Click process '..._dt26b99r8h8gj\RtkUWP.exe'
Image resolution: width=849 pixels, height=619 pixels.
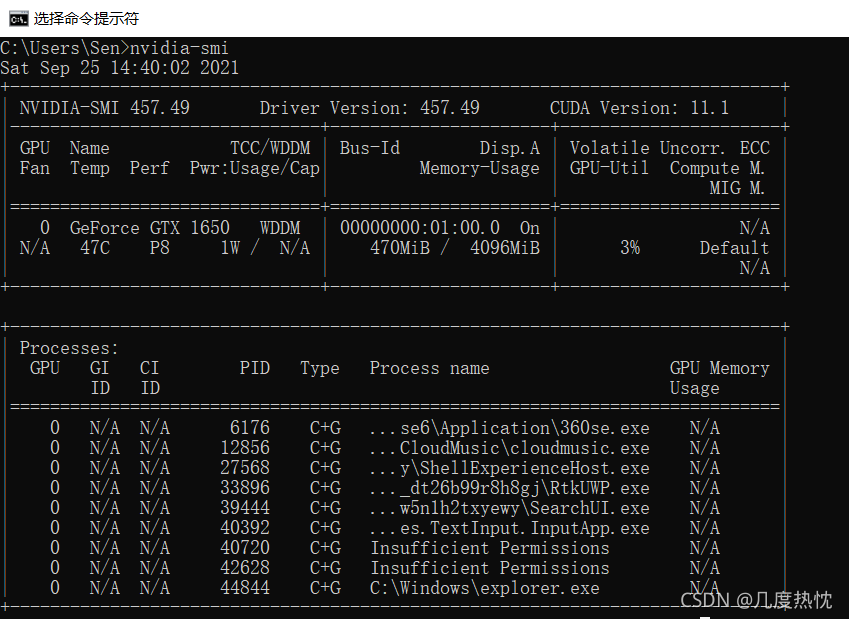[x=510, y=488]
